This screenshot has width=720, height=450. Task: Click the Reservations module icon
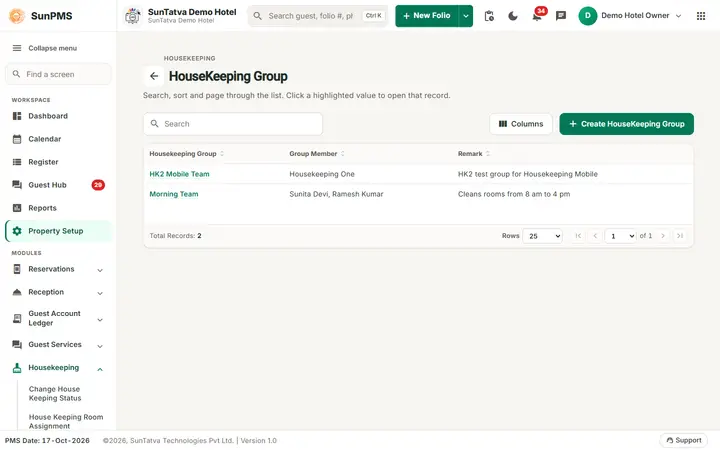[x=17, y=269]
